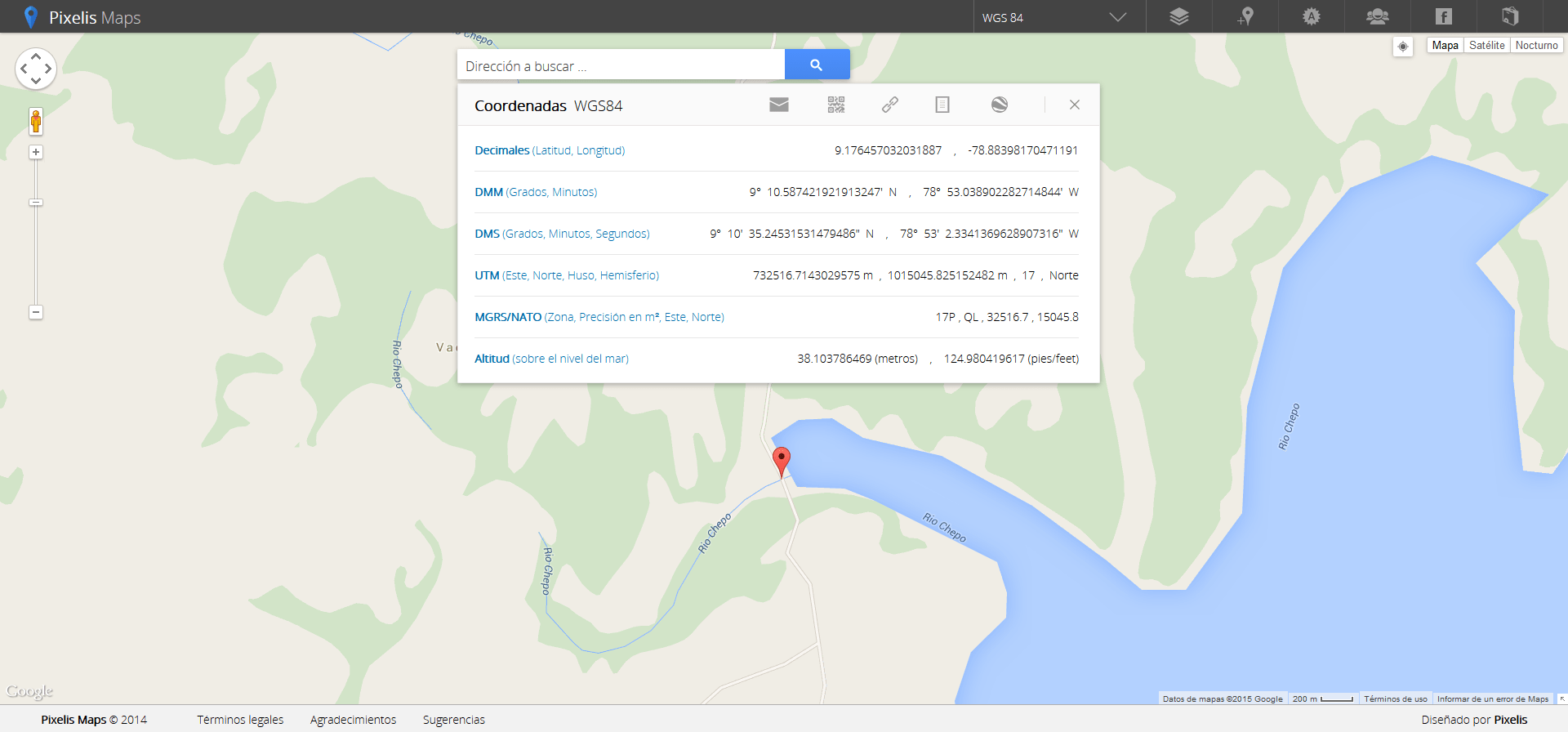Pick up the Street View pegman

pyautogui.click(x=36, y=122)
